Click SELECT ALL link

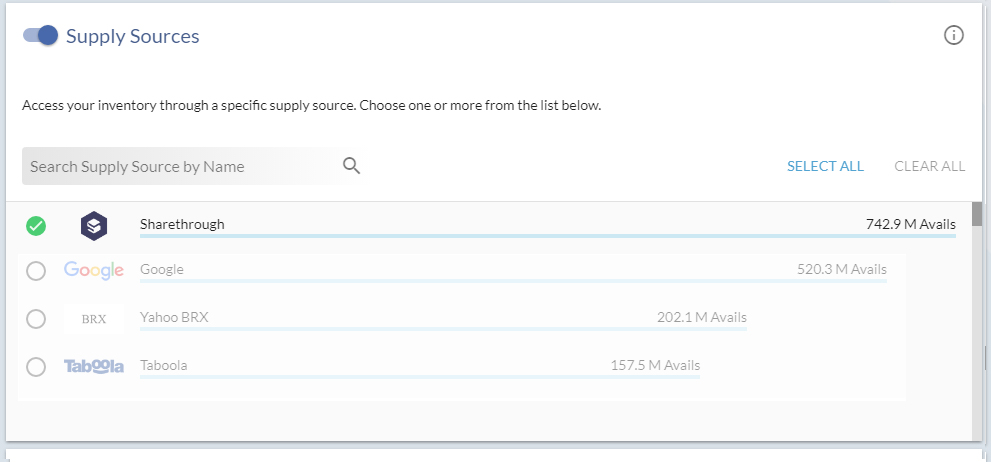[x=825, y=166]
